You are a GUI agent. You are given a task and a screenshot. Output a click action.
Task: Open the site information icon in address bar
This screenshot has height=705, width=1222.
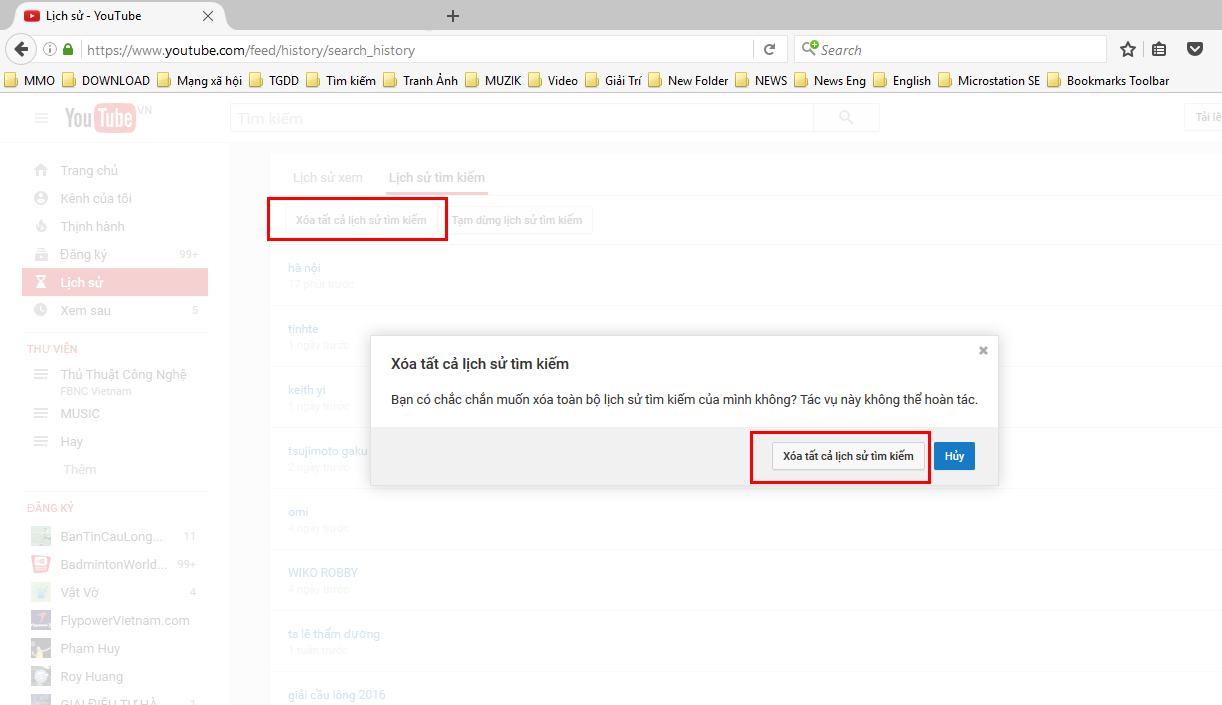pos(50,49)
